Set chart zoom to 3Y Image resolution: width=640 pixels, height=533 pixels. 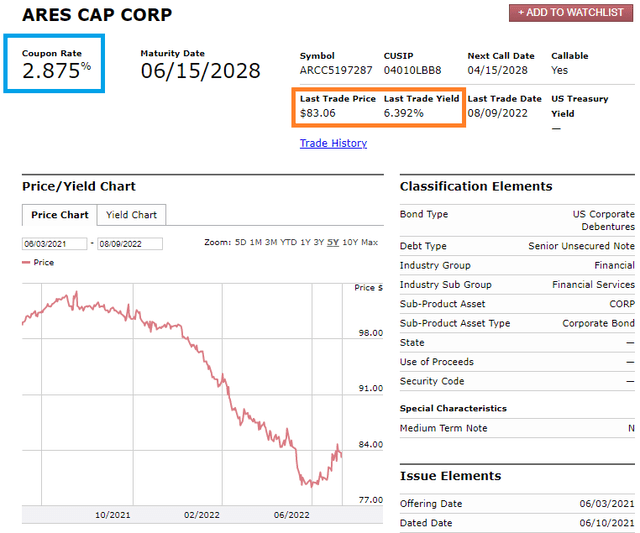pos(318,242)
